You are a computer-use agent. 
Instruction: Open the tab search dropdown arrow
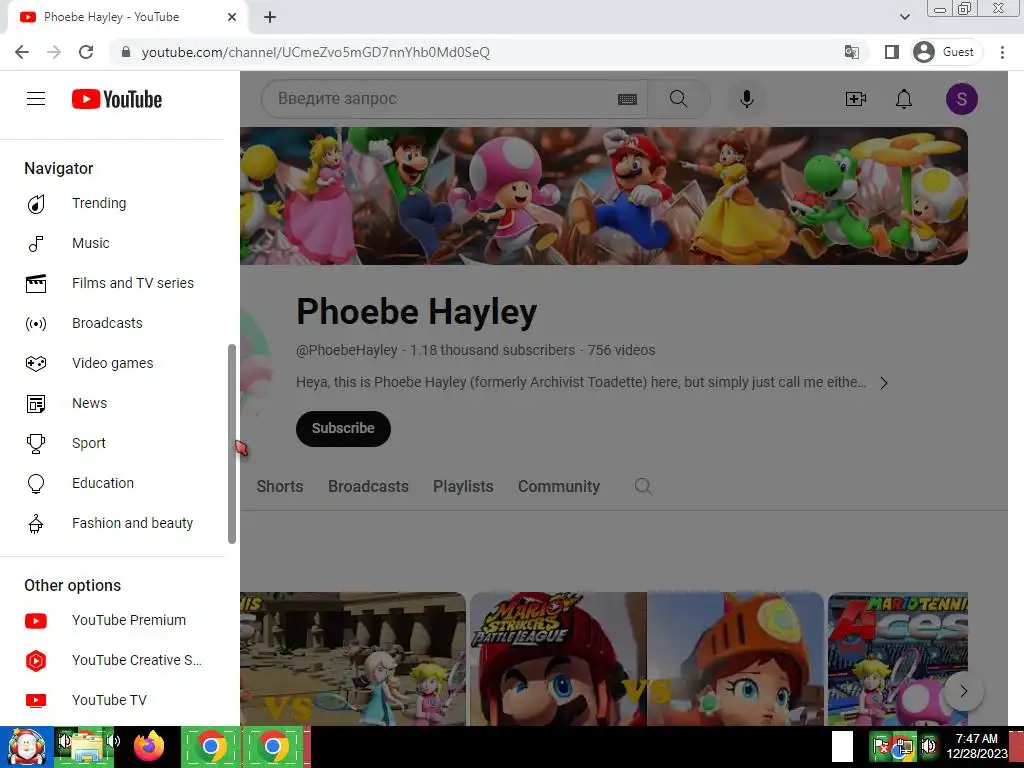(904, 17)
